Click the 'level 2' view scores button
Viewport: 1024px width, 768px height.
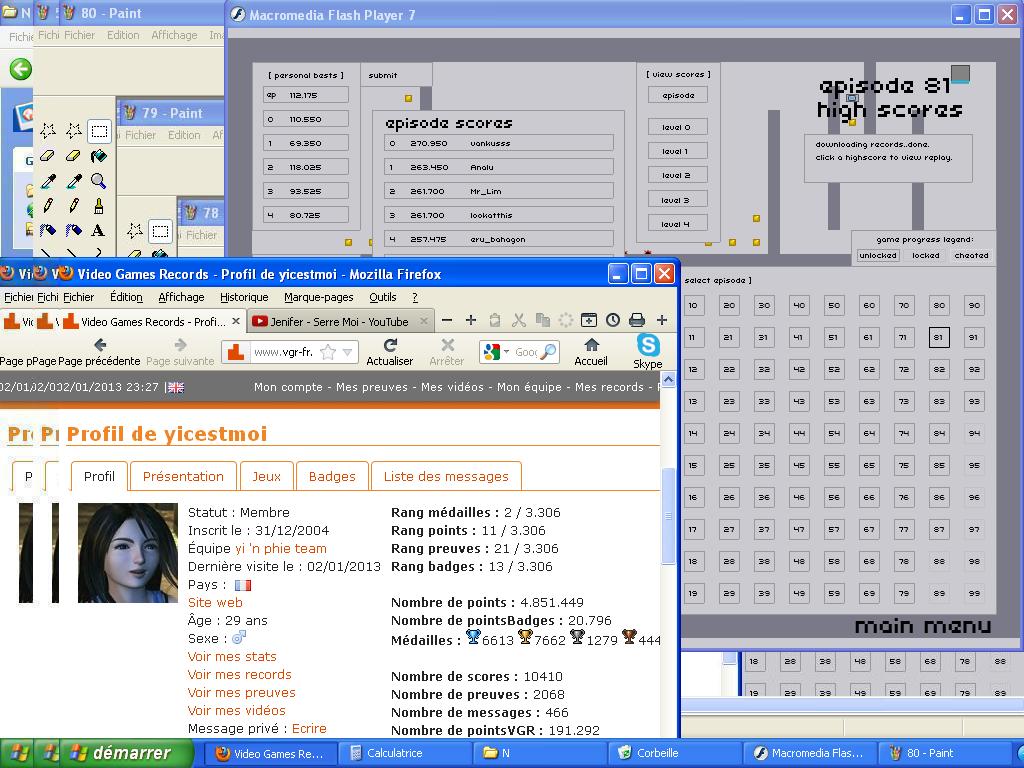click(676, 175)
